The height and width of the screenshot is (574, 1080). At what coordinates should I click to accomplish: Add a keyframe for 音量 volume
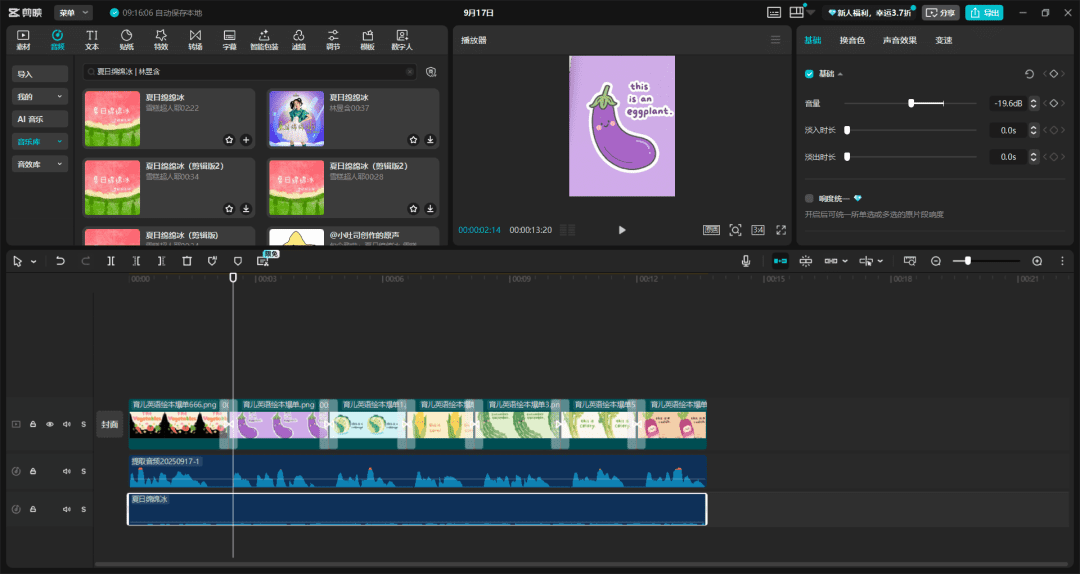(1053, 103)
